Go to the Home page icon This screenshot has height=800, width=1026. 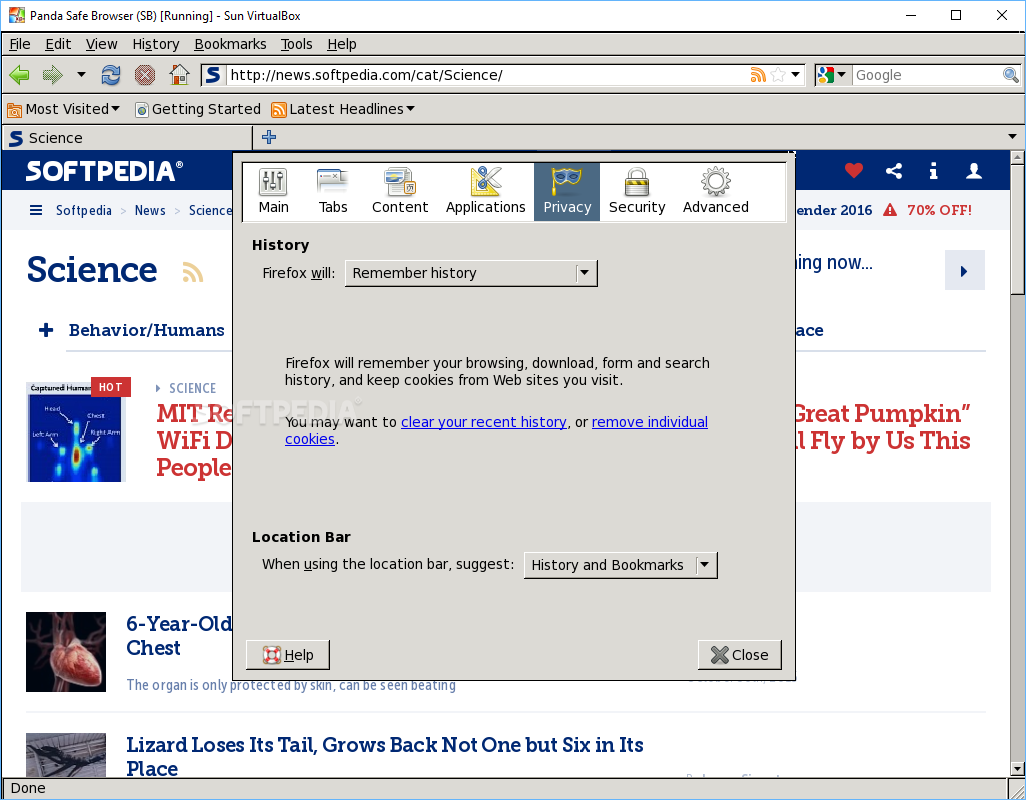point(179,75)
